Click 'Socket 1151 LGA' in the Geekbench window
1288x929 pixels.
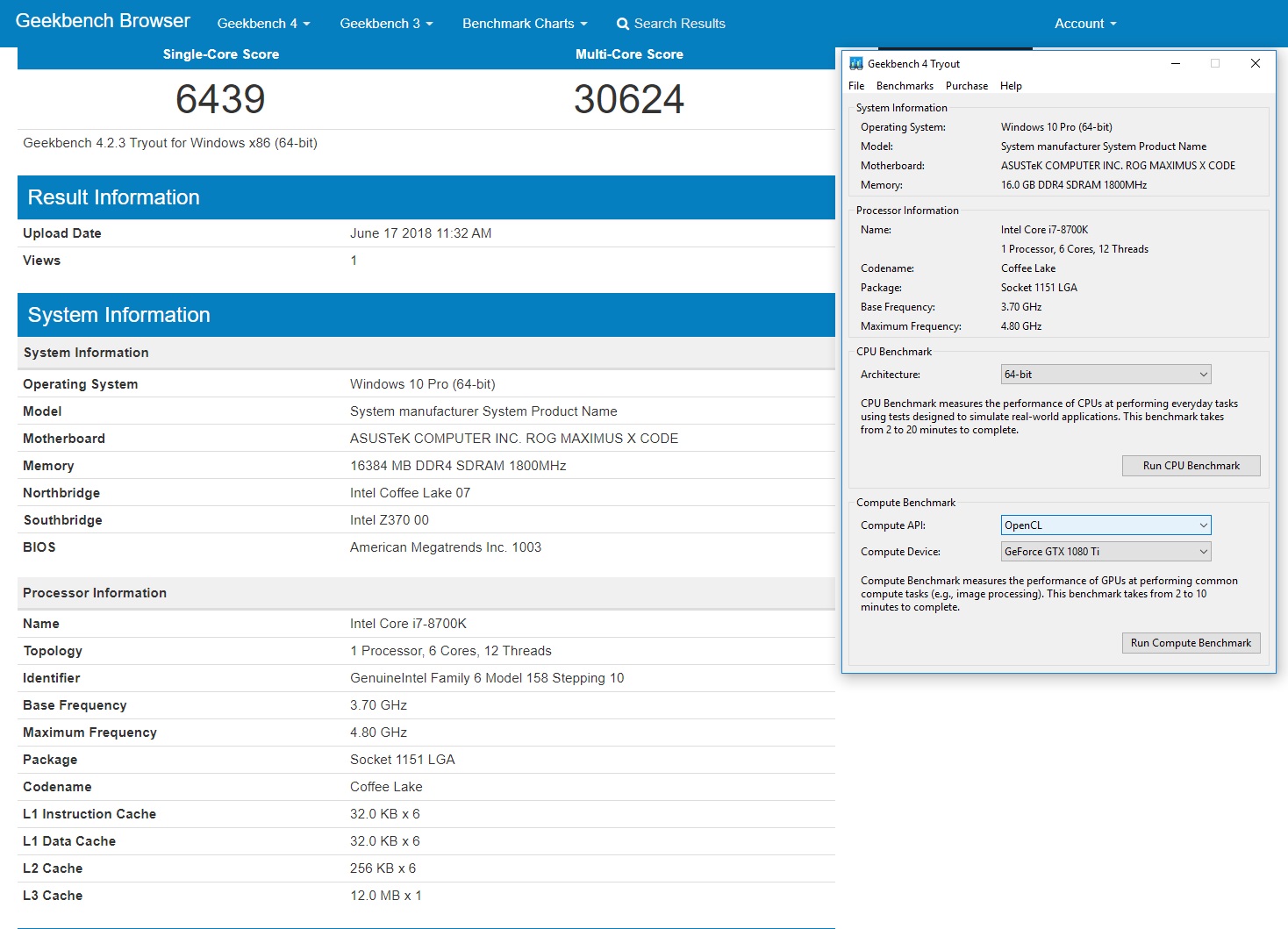click(1039, 288)
